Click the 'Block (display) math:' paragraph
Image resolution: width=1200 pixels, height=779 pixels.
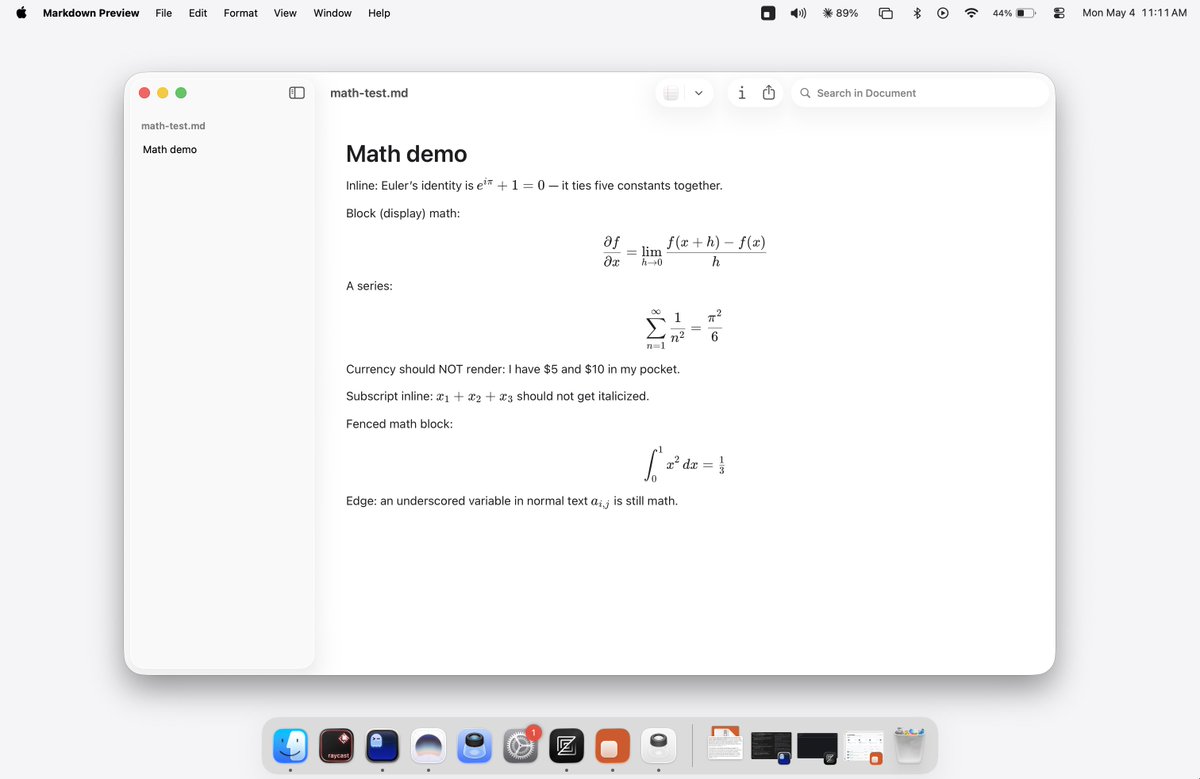click(x=403, y=213)
